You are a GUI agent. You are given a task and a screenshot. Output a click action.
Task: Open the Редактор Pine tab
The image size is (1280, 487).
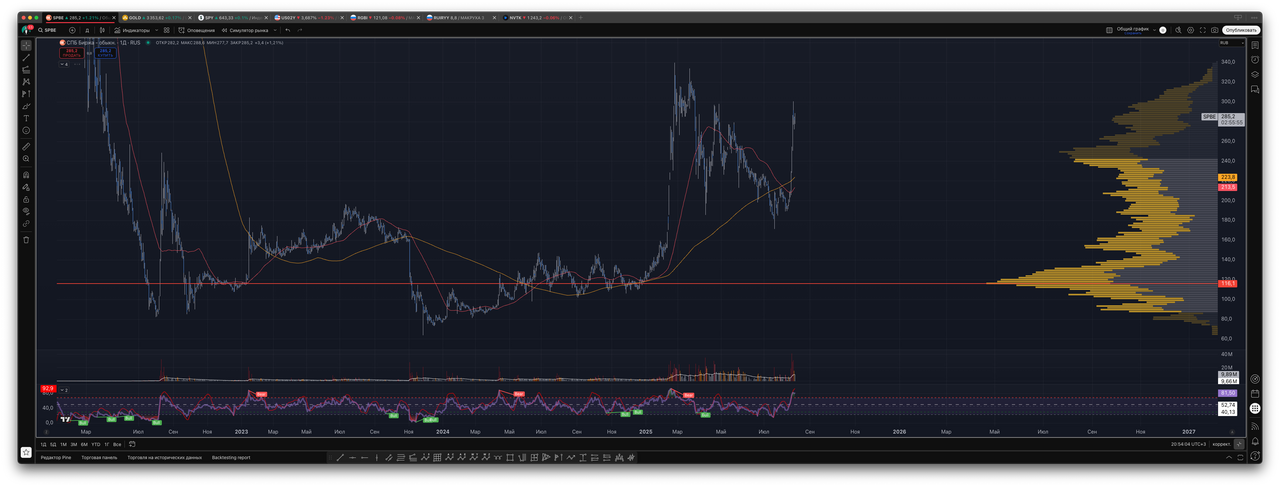click(x=56, y=457)
